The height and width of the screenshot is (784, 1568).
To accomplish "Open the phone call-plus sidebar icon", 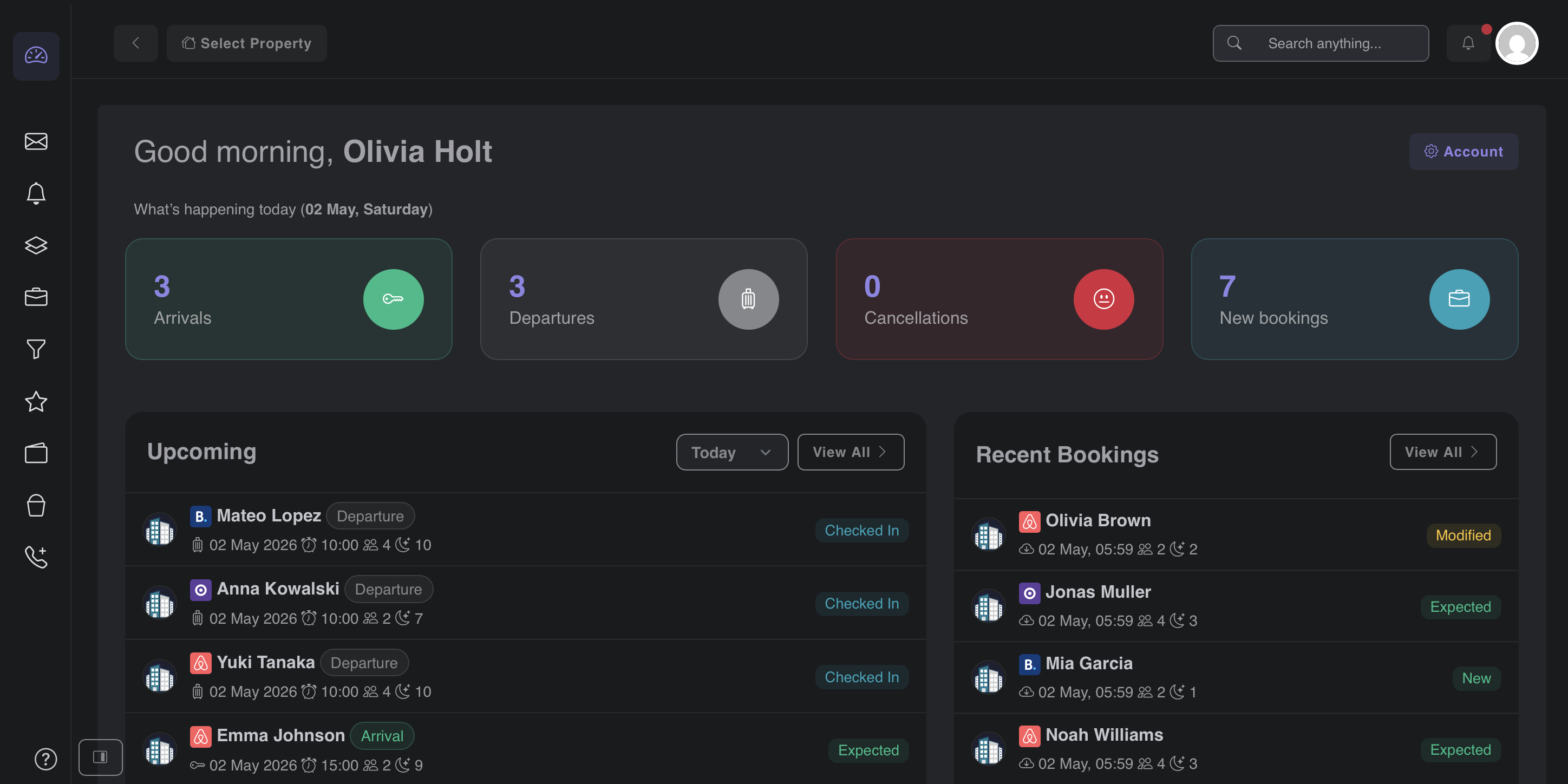I will click(36, 557).
